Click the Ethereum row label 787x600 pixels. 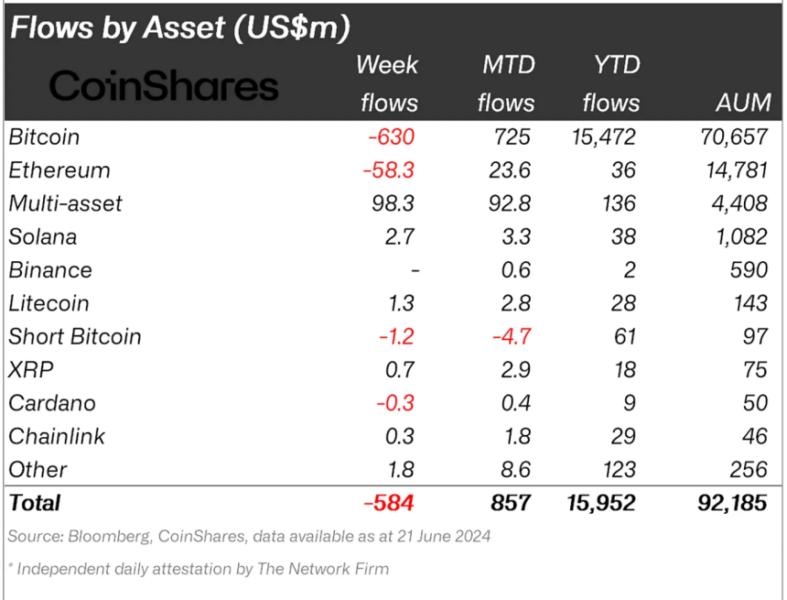pos(58,170)
